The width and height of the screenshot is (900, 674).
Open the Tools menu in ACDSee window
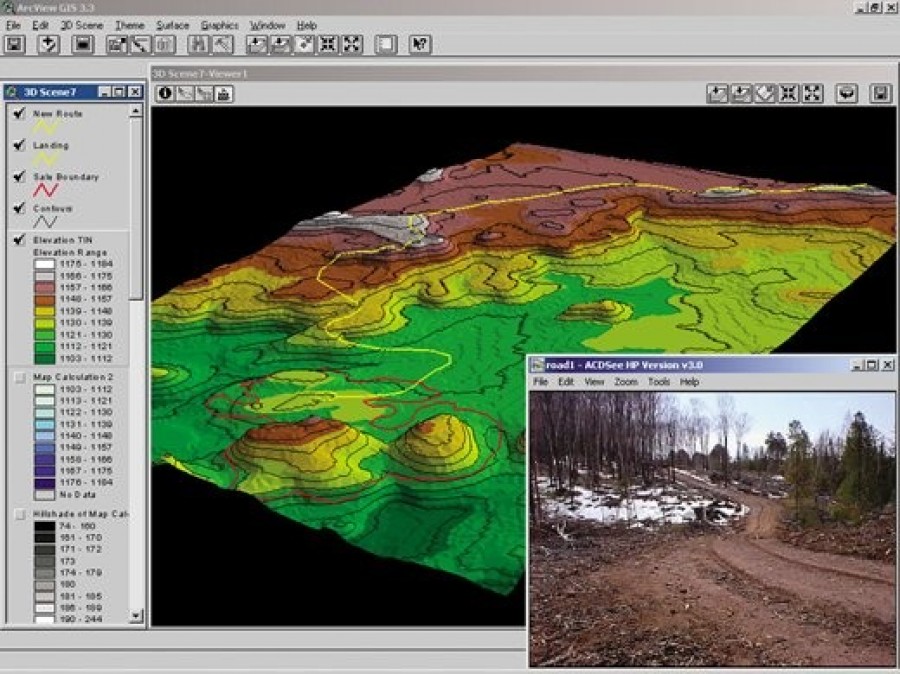658,382
